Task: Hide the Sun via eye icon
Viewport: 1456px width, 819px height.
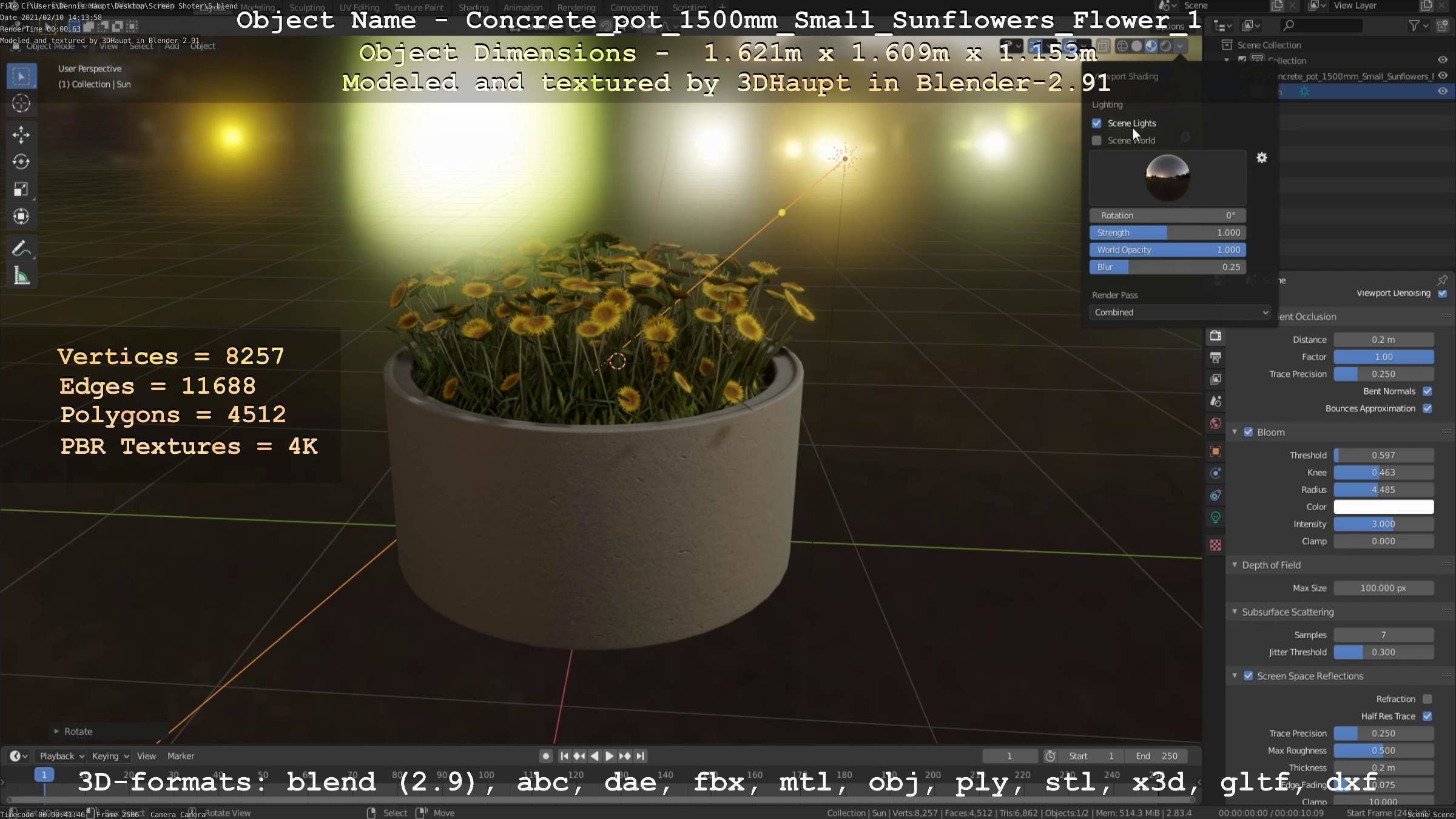Action: coord(1443,92)
